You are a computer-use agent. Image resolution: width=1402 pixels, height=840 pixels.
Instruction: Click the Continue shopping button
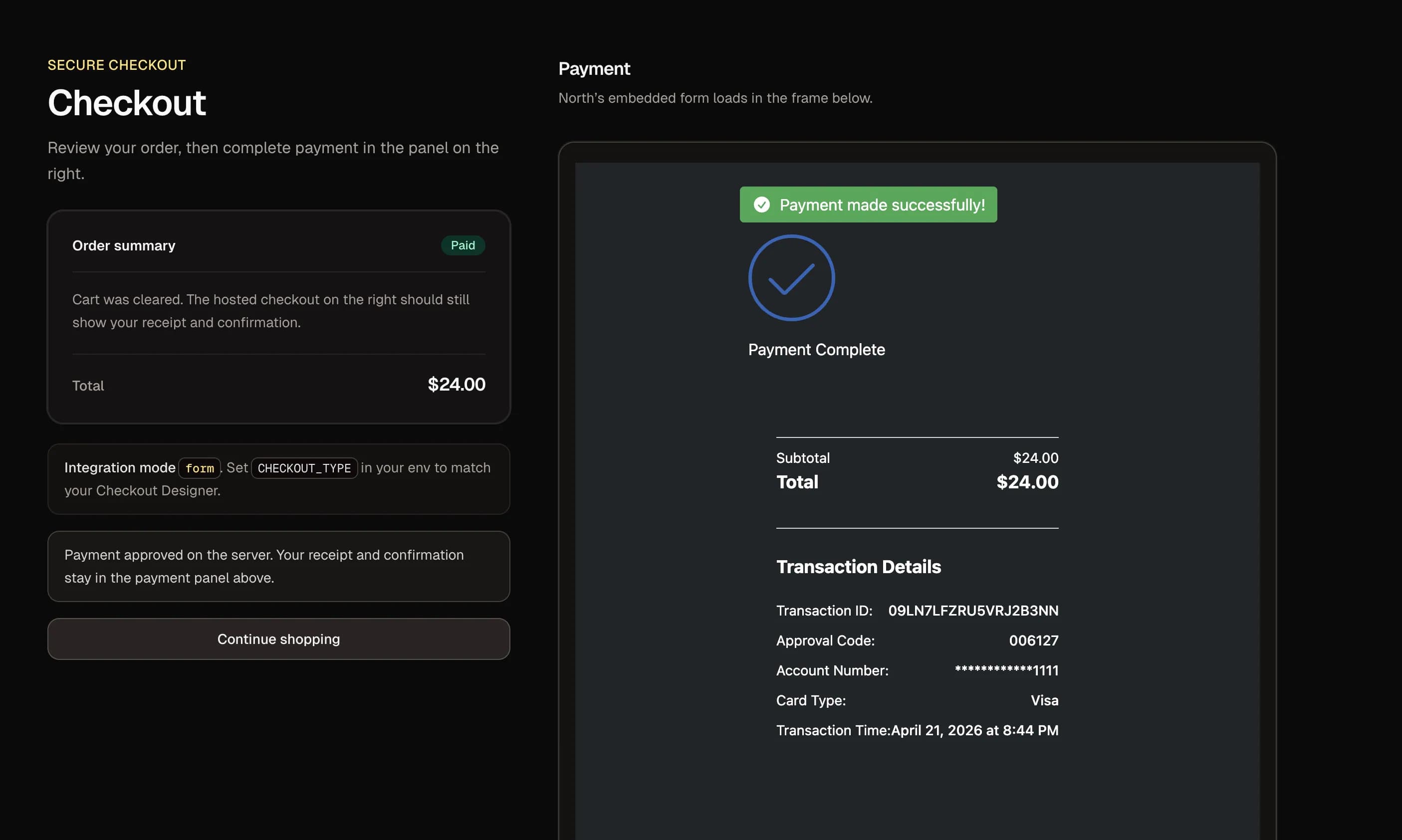pos(278,638)
